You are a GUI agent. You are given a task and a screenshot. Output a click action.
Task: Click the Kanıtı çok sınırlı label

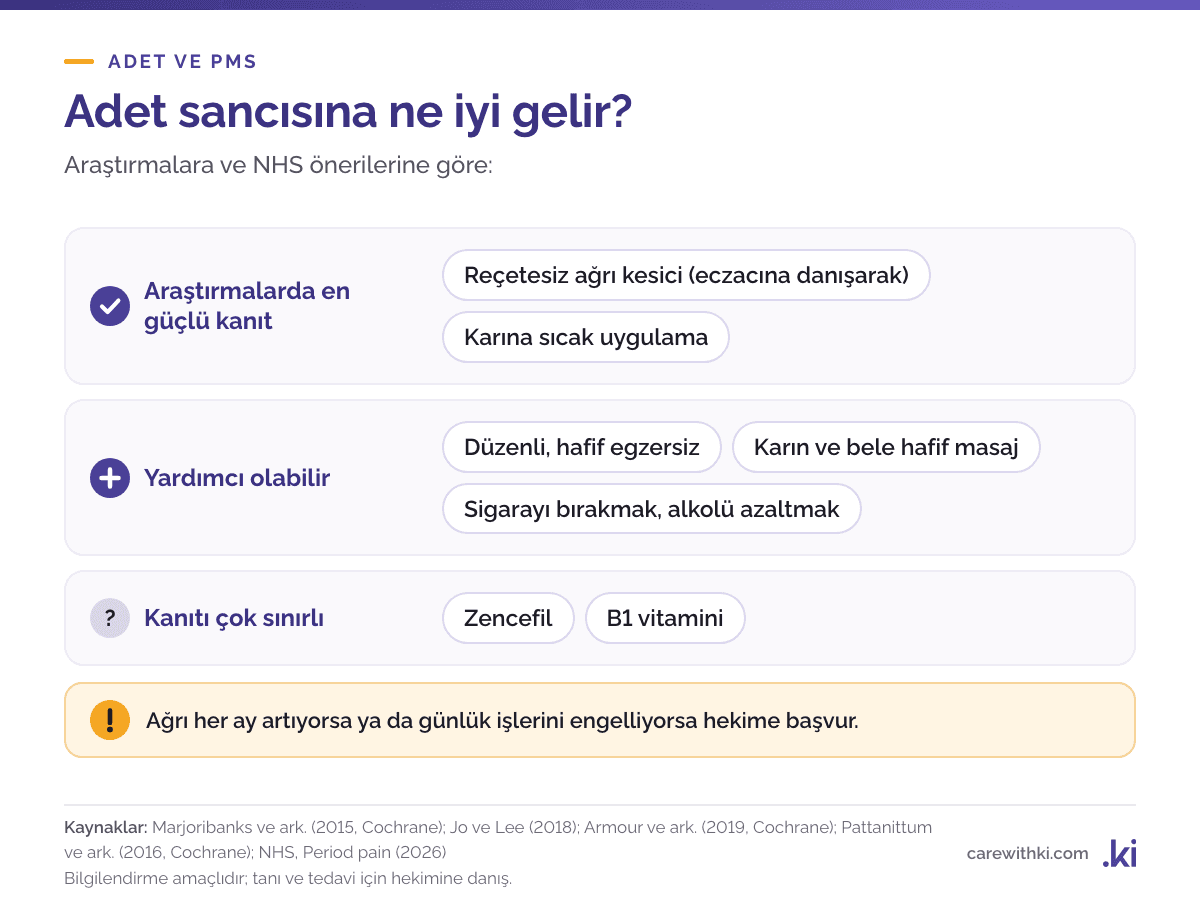[x=234, y=618]
